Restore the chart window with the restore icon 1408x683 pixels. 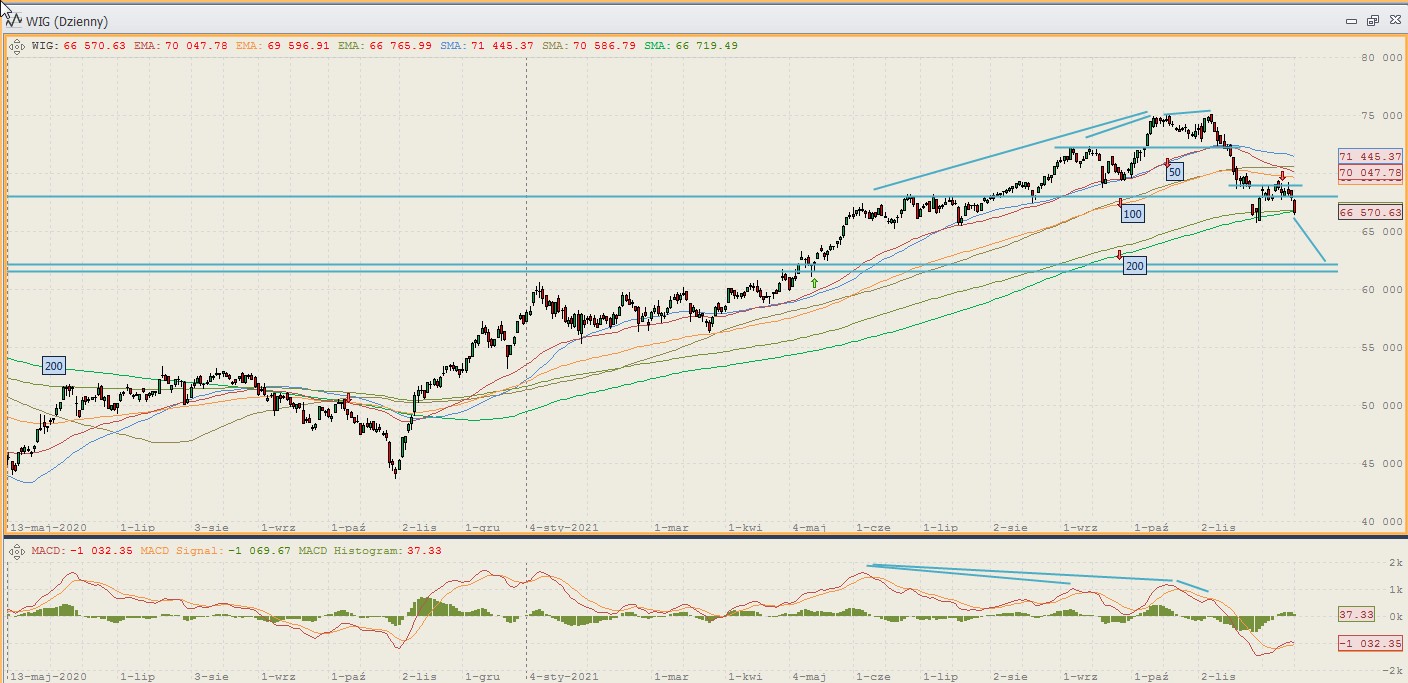[x=1372, y=20]
